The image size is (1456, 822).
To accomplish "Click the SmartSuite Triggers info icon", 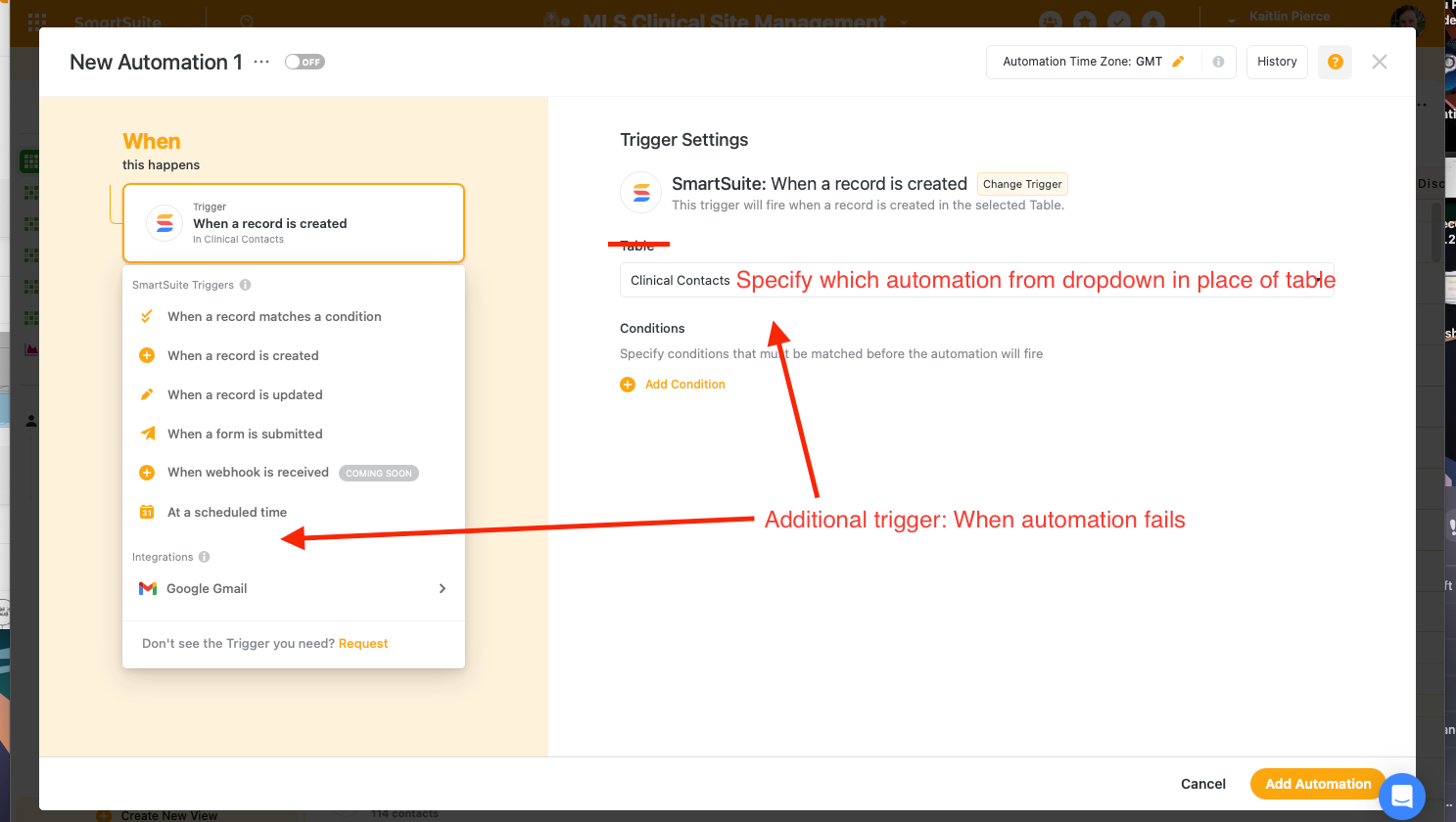I will [x=246, y=285].
